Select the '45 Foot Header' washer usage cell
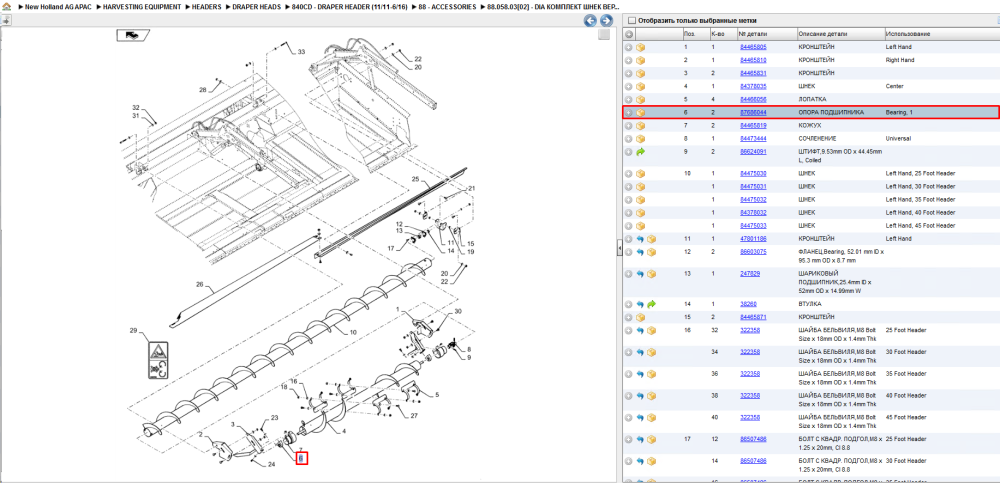 click(x=906, y=417)
